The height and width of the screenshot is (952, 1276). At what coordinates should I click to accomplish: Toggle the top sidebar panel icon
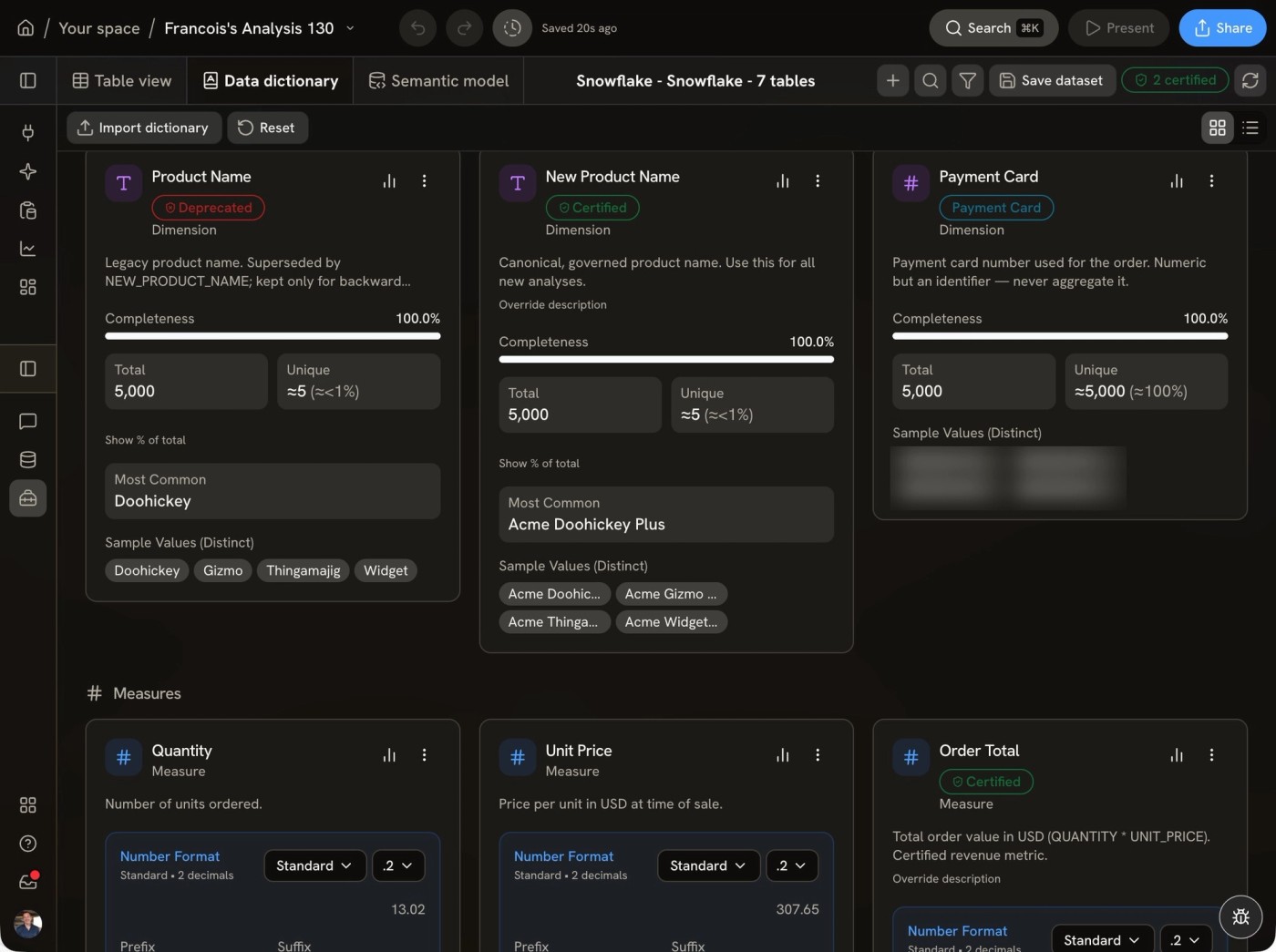click(x=28, y=81)
